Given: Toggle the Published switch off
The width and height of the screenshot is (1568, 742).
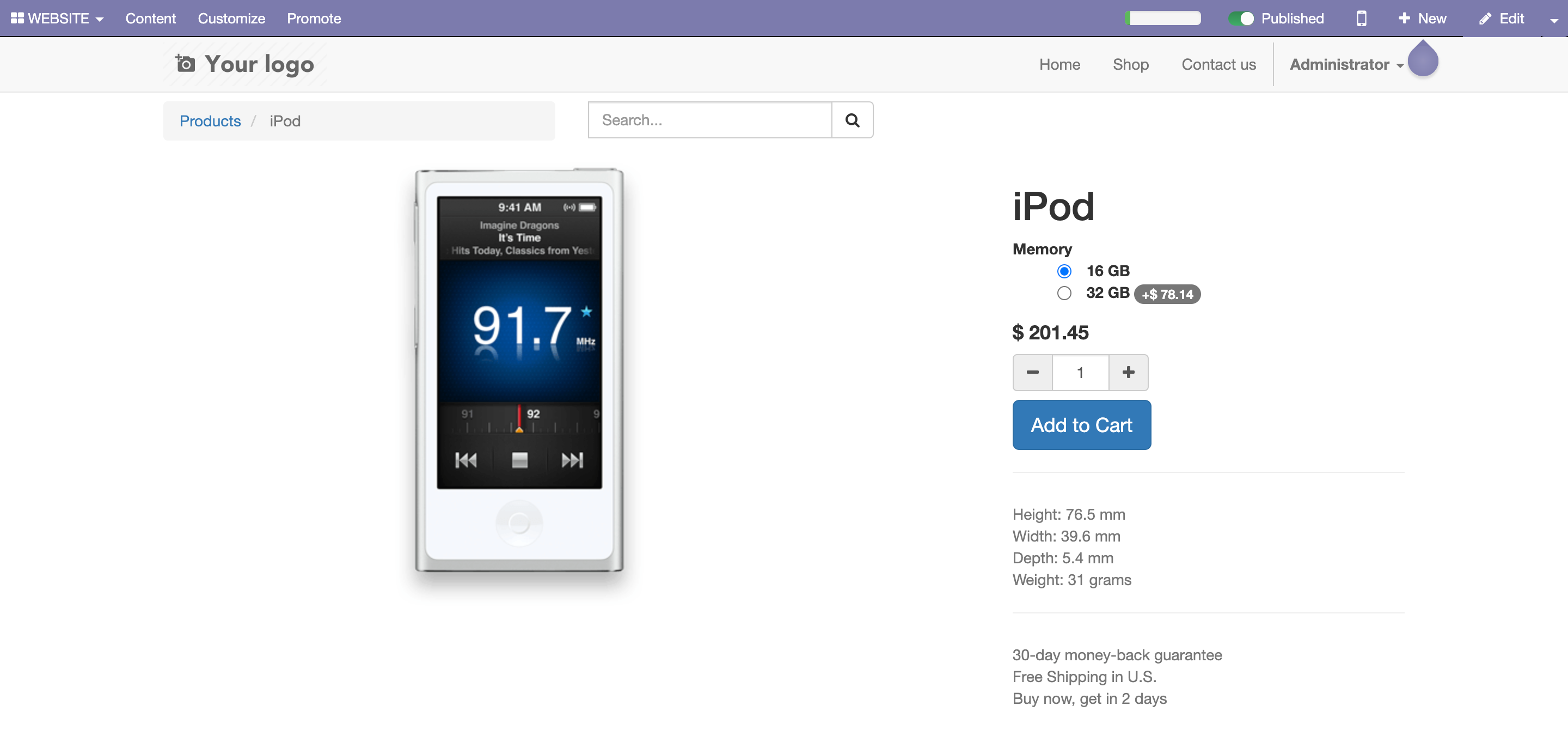Looking at the screenshot, I should coord(1241,19).
